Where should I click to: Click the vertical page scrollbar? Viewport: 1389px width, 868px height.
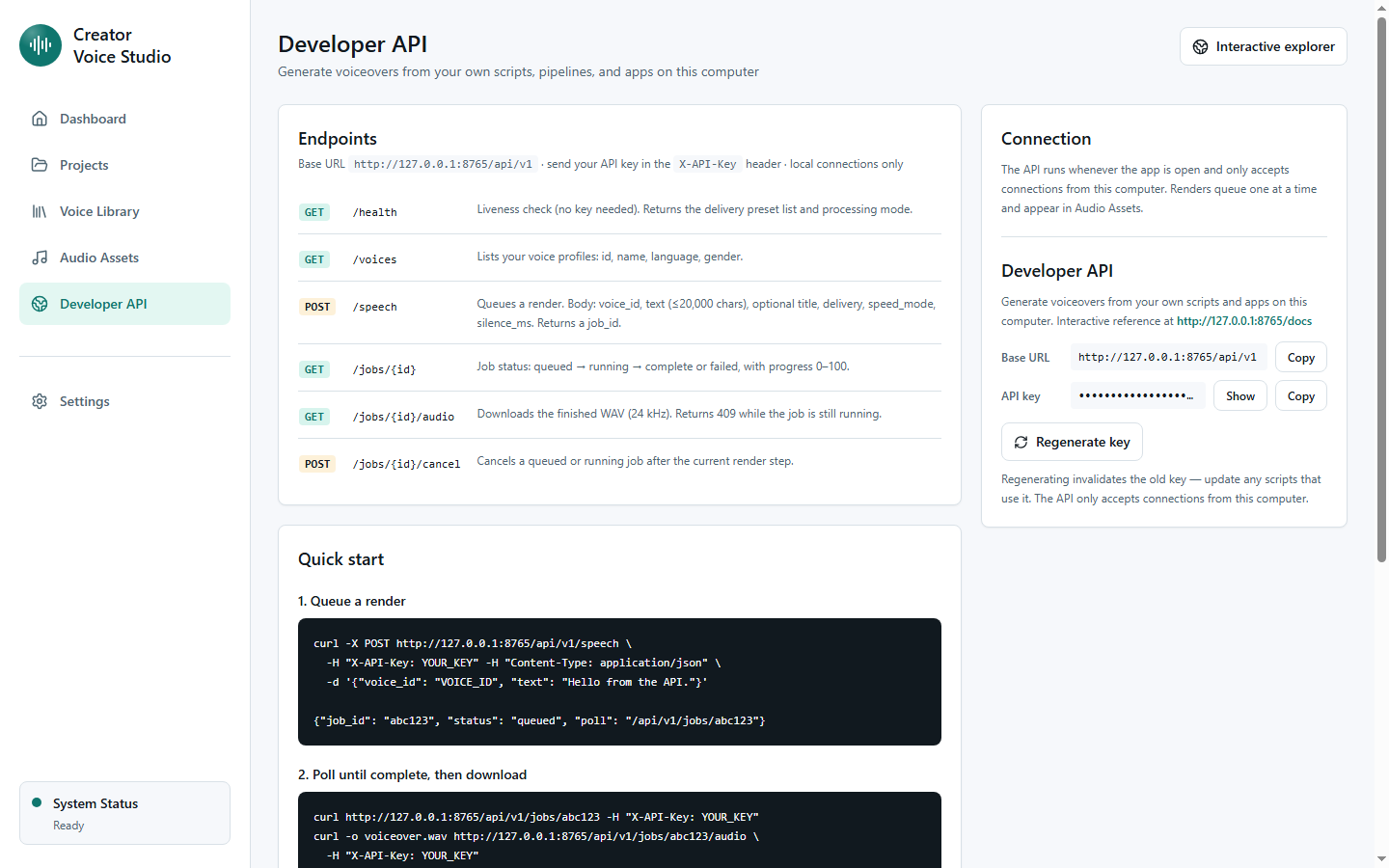[1381, 289]
